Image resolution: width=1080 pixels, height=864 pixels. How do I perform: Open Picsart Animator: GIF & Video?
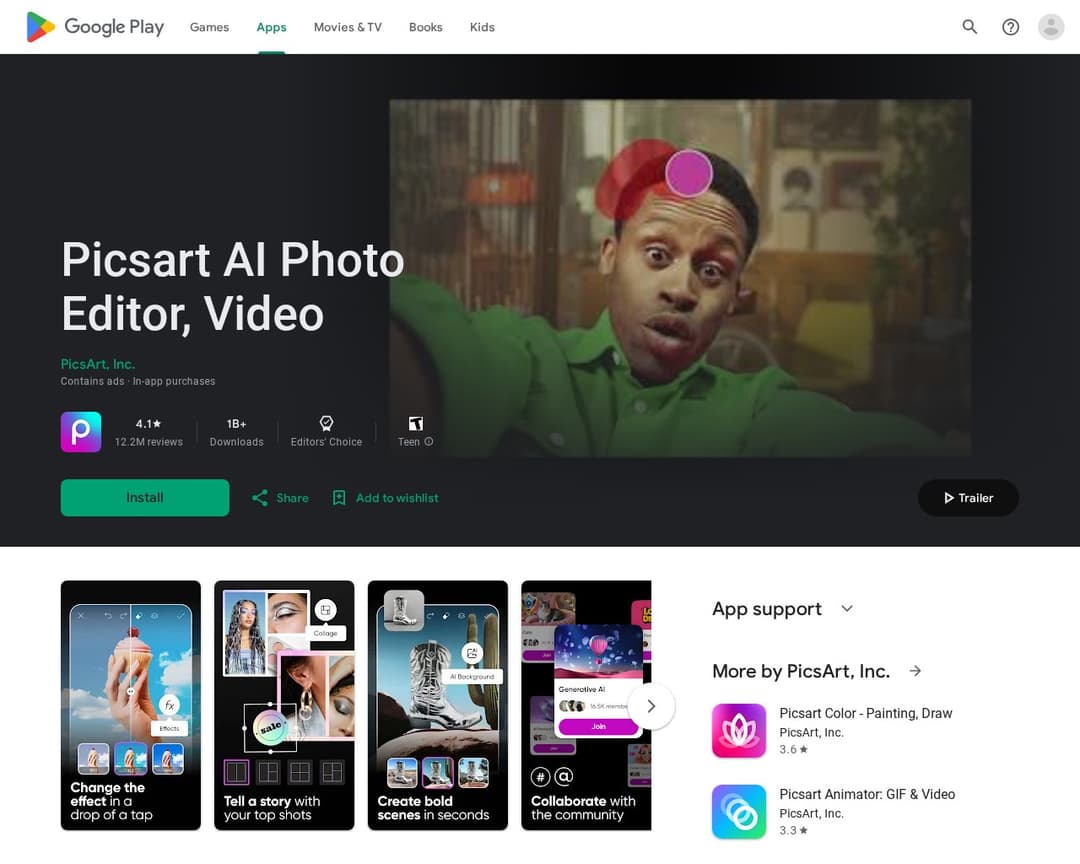tap(867, 794)
